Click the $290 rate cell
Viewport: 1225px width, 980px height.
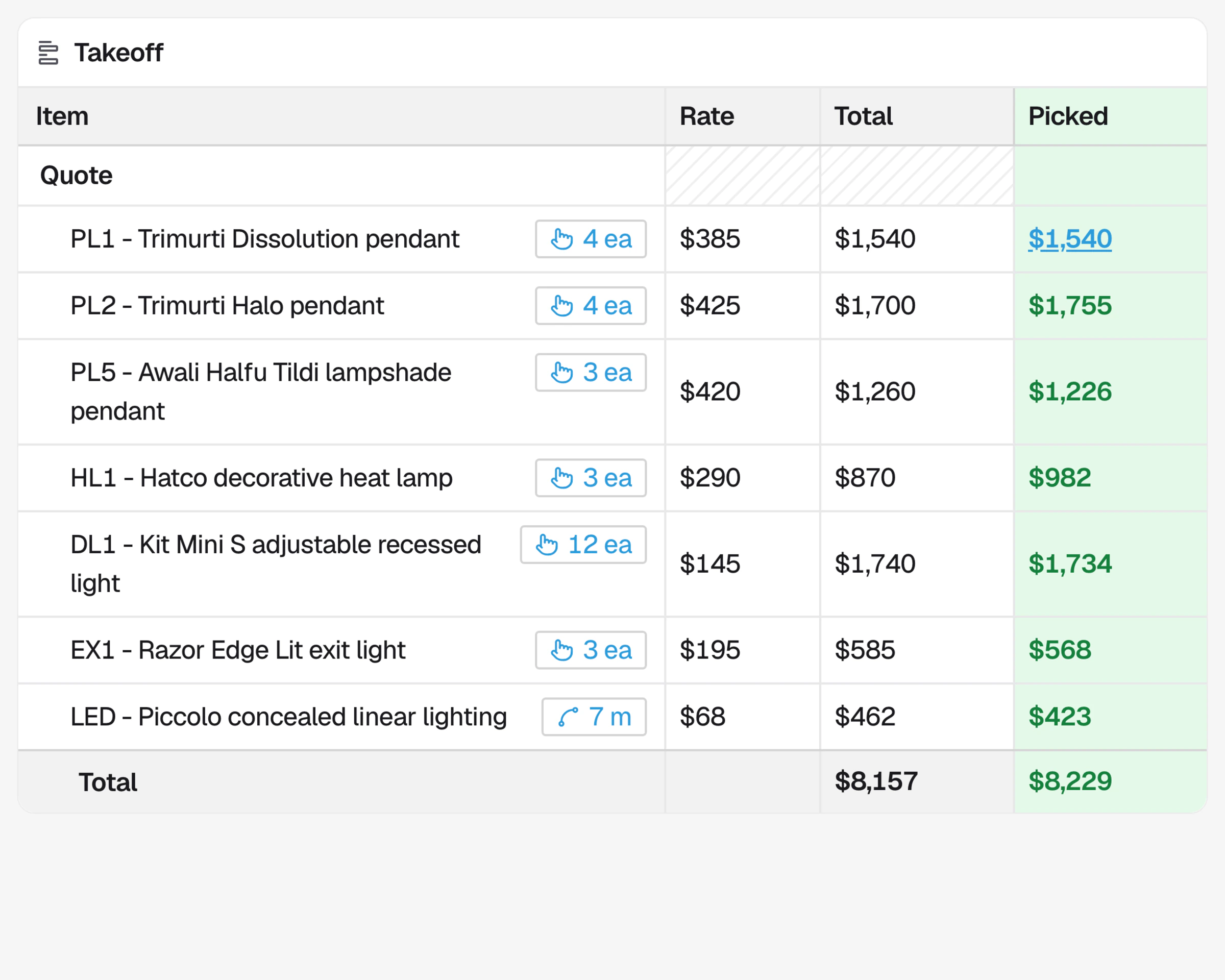tap(743, 478)
